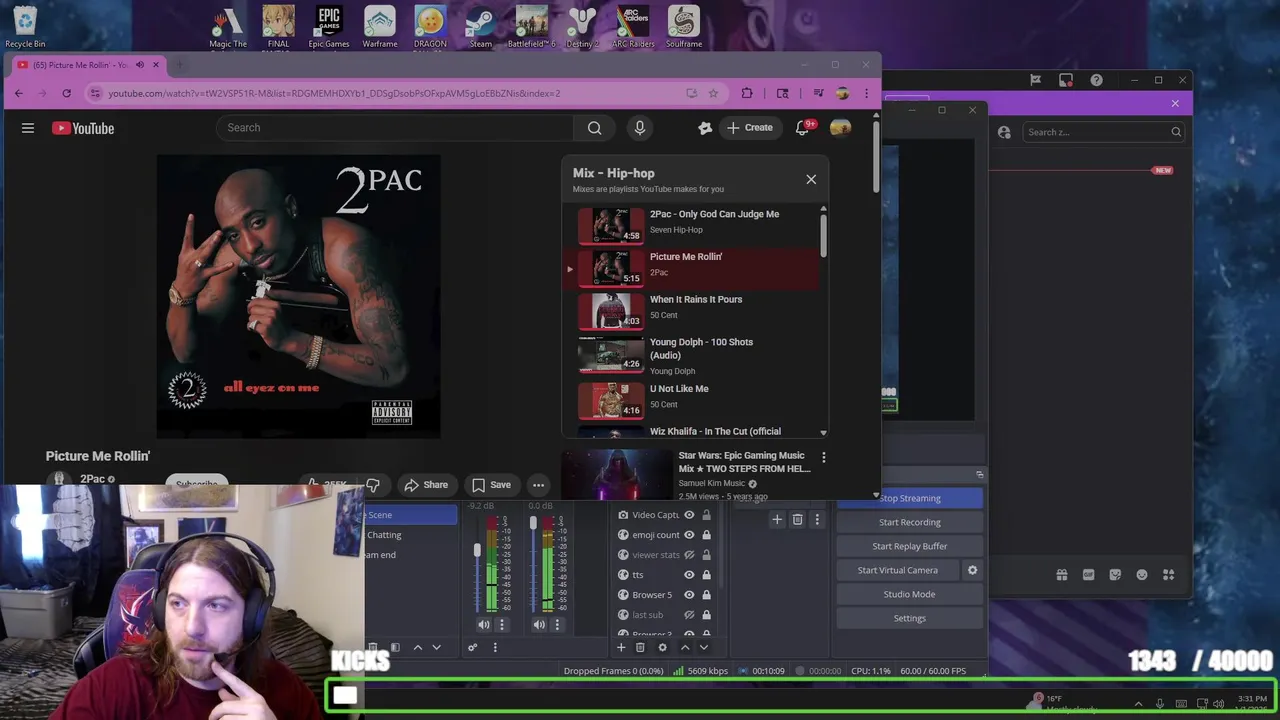Open the YouTube account avatar menu
Screen dimensions: 1280x720
pyautogui.click(x=841, y=128)
